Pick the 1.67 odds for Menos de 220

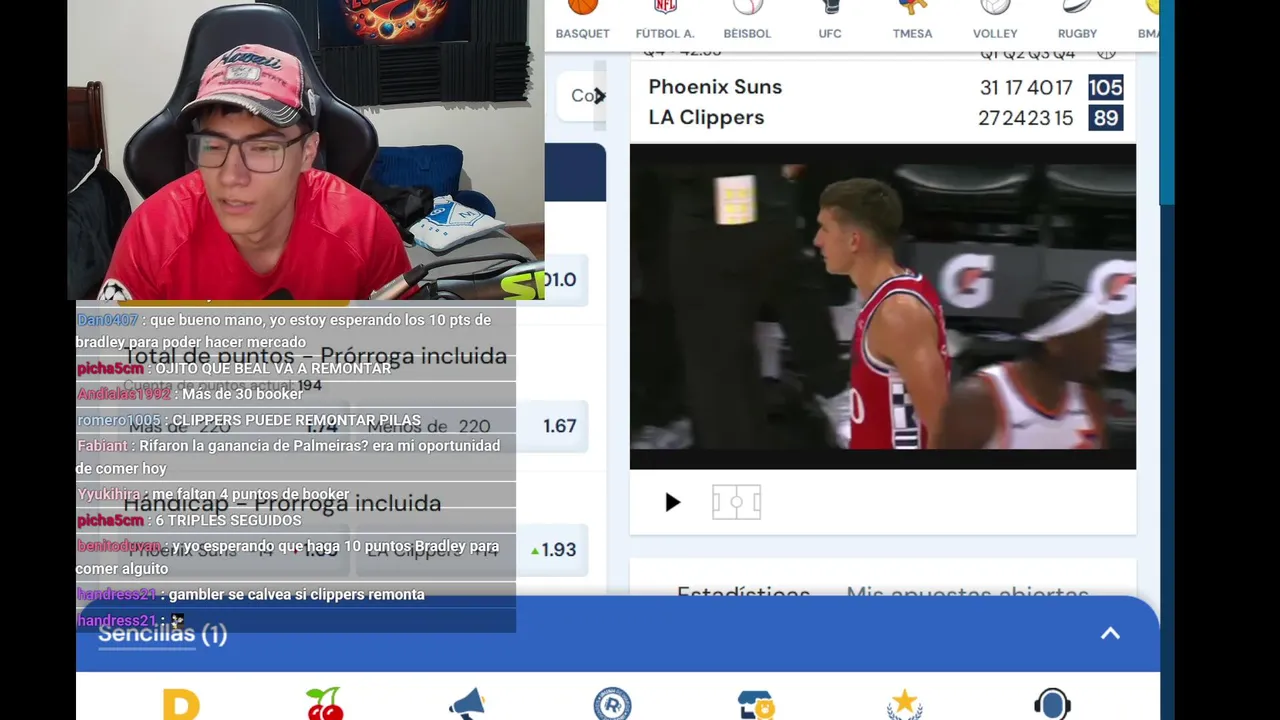pyautogui.click(x=559, y=426)
